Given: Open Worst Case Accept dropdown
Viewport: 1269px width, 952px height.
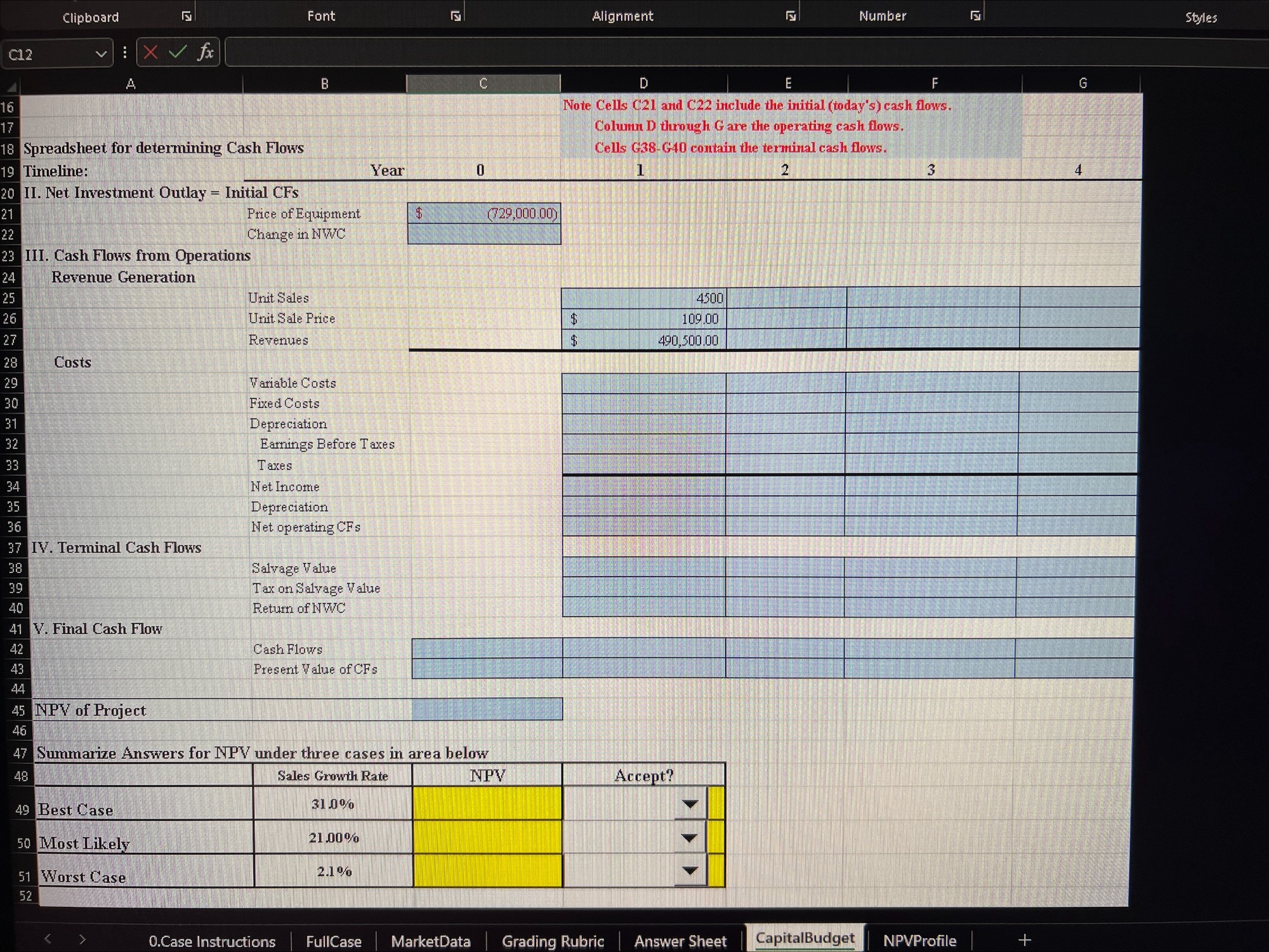Looking at the screenshot, I should point(690,871).
